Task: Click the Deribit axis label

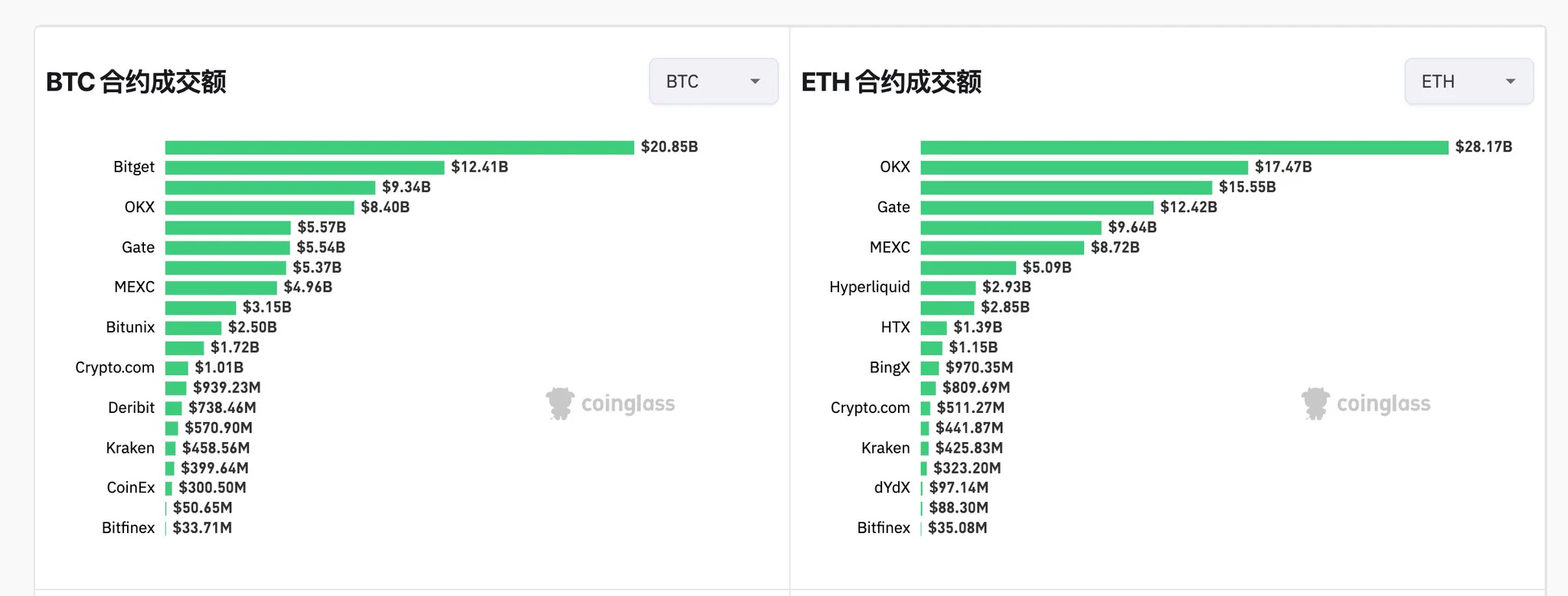Action: [131, 408]
